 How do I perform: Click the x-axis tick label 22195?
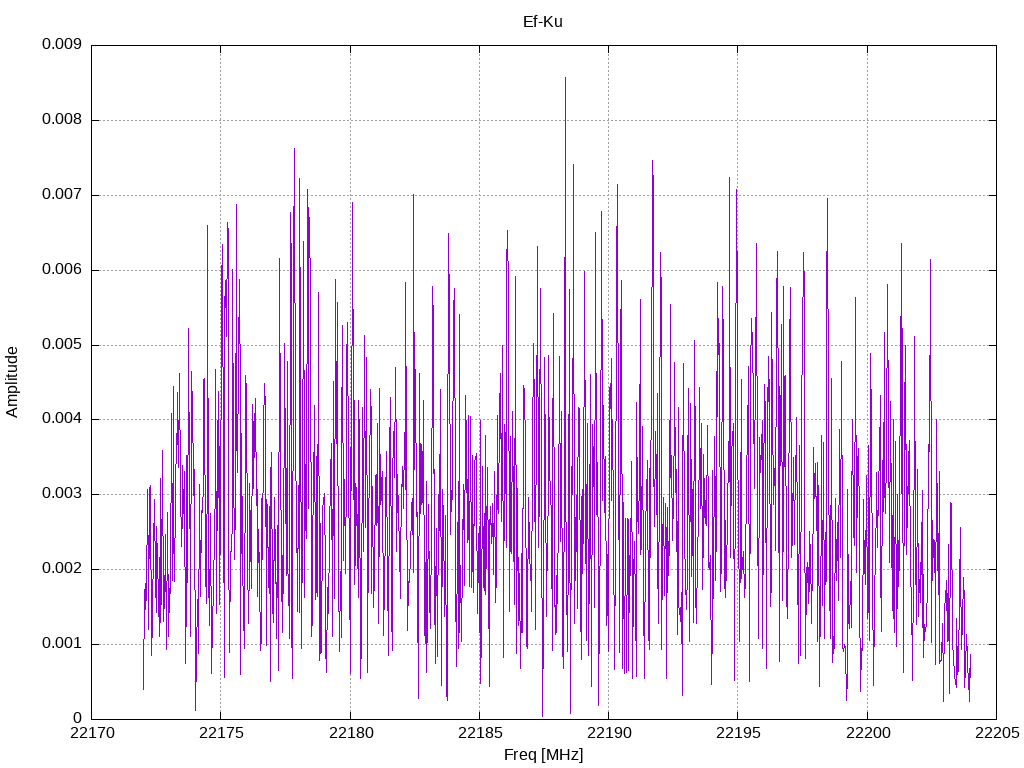(739, 733)
